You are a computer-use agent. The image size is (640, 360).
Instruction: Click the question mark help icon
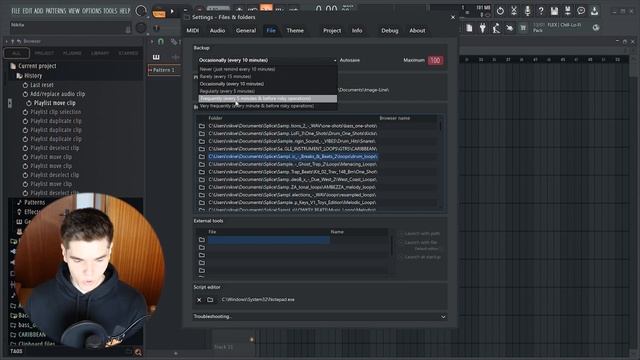pos(541,11)
